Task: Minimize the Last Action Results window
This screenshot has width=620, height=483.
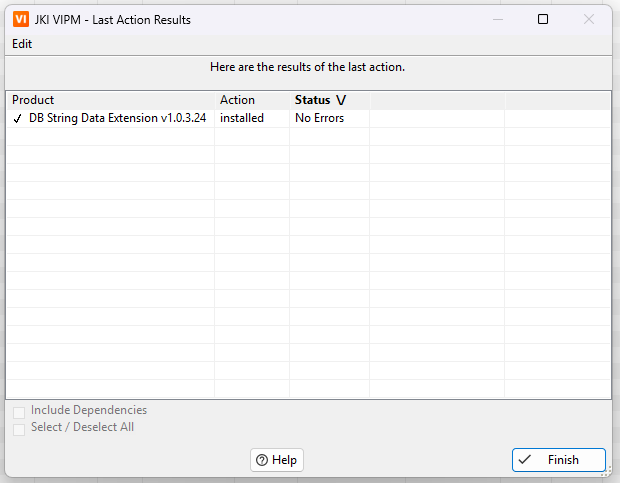Action: [x=498, y=19]
